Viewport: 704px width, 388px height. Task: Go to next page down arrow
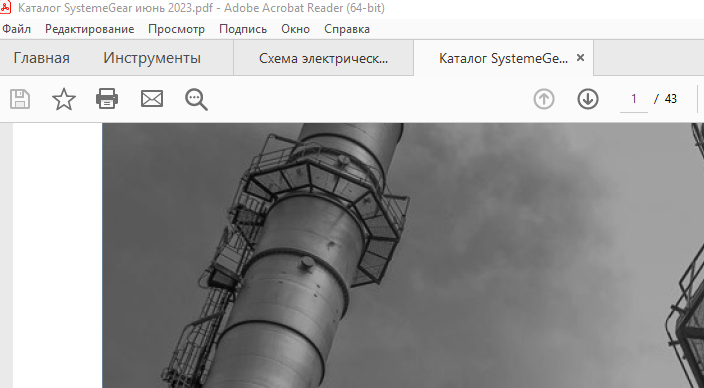[588, 99]
